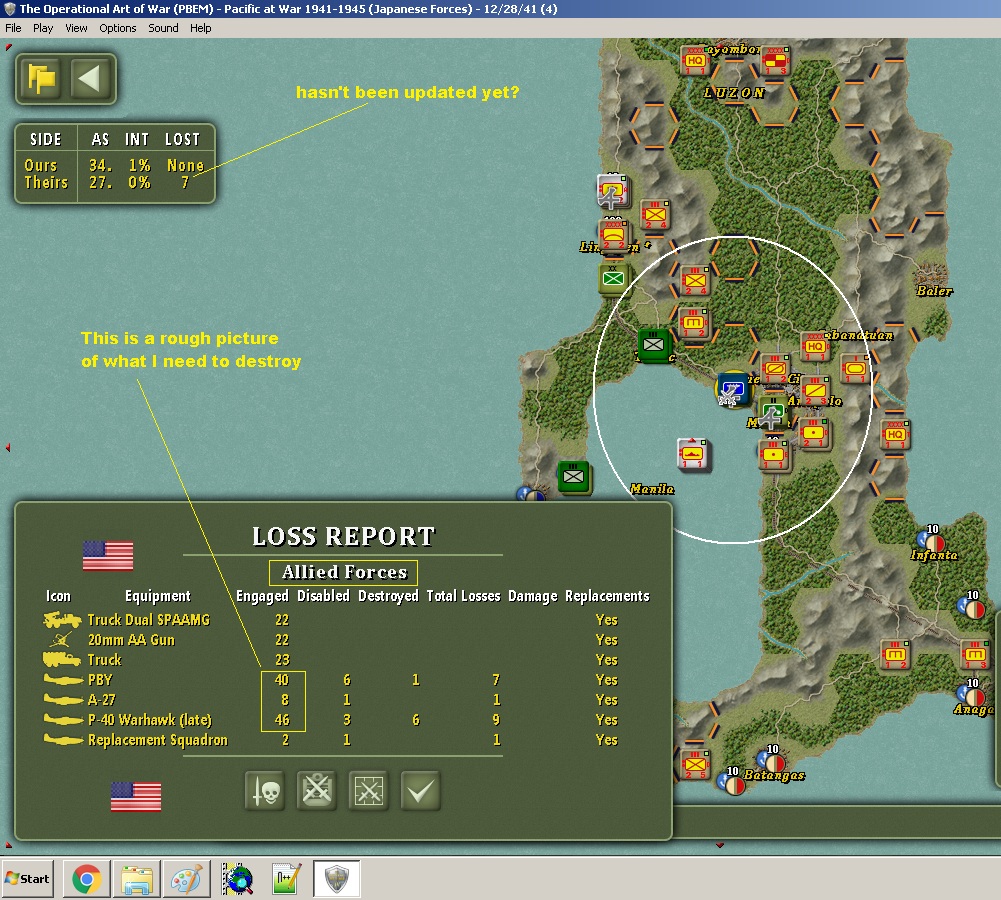Click the PBY total losses value 7
The height and width of the screenshot is (900, 1001).
(496, 680)
